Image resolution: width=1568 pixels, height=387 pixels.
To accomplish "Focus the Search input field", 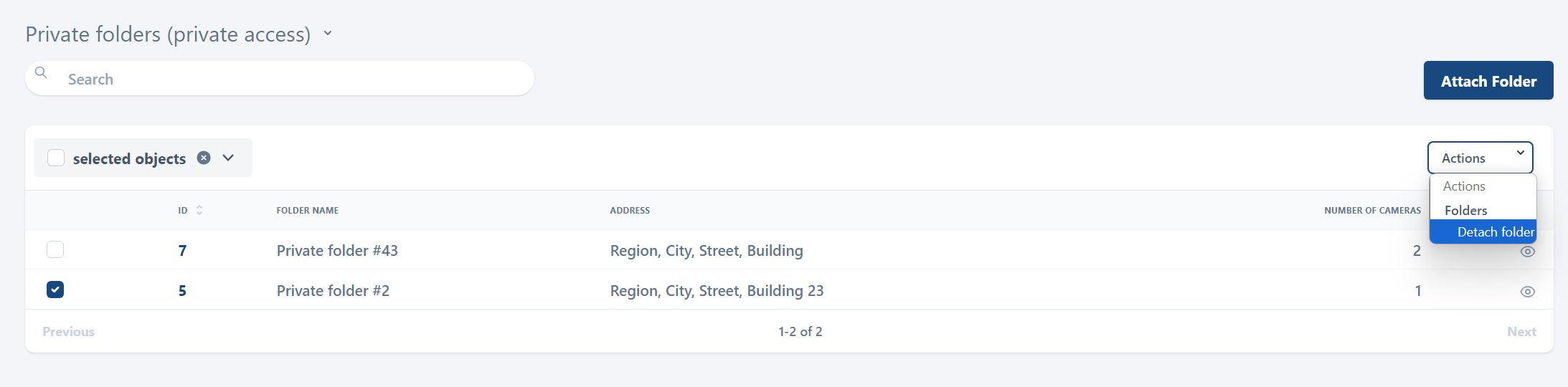I will coord(287,79).
